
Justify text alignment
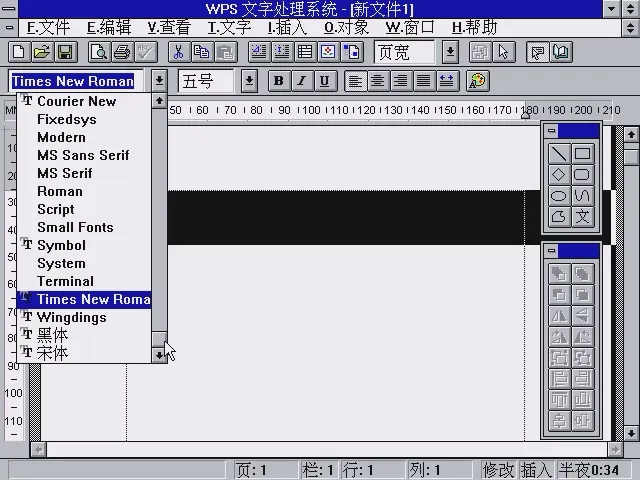424,81
